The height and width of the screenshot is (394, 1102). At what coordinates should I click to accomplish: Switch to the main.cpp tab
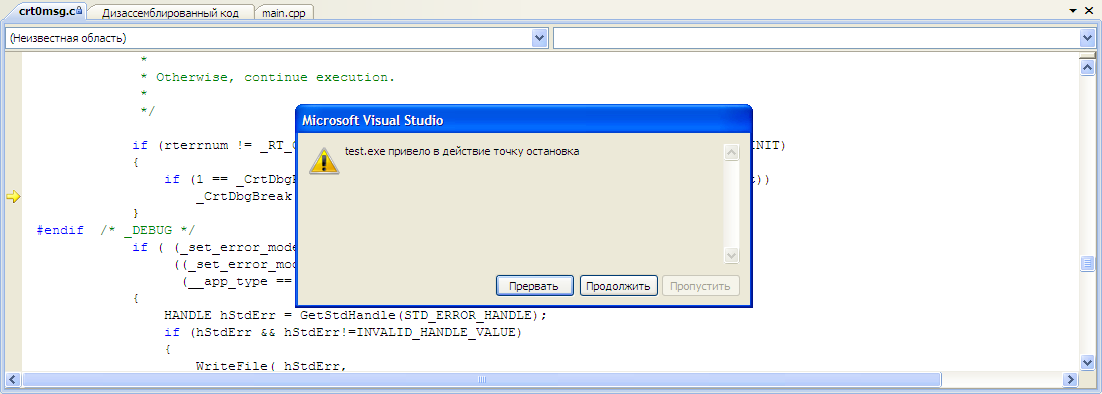coord(283,13)
